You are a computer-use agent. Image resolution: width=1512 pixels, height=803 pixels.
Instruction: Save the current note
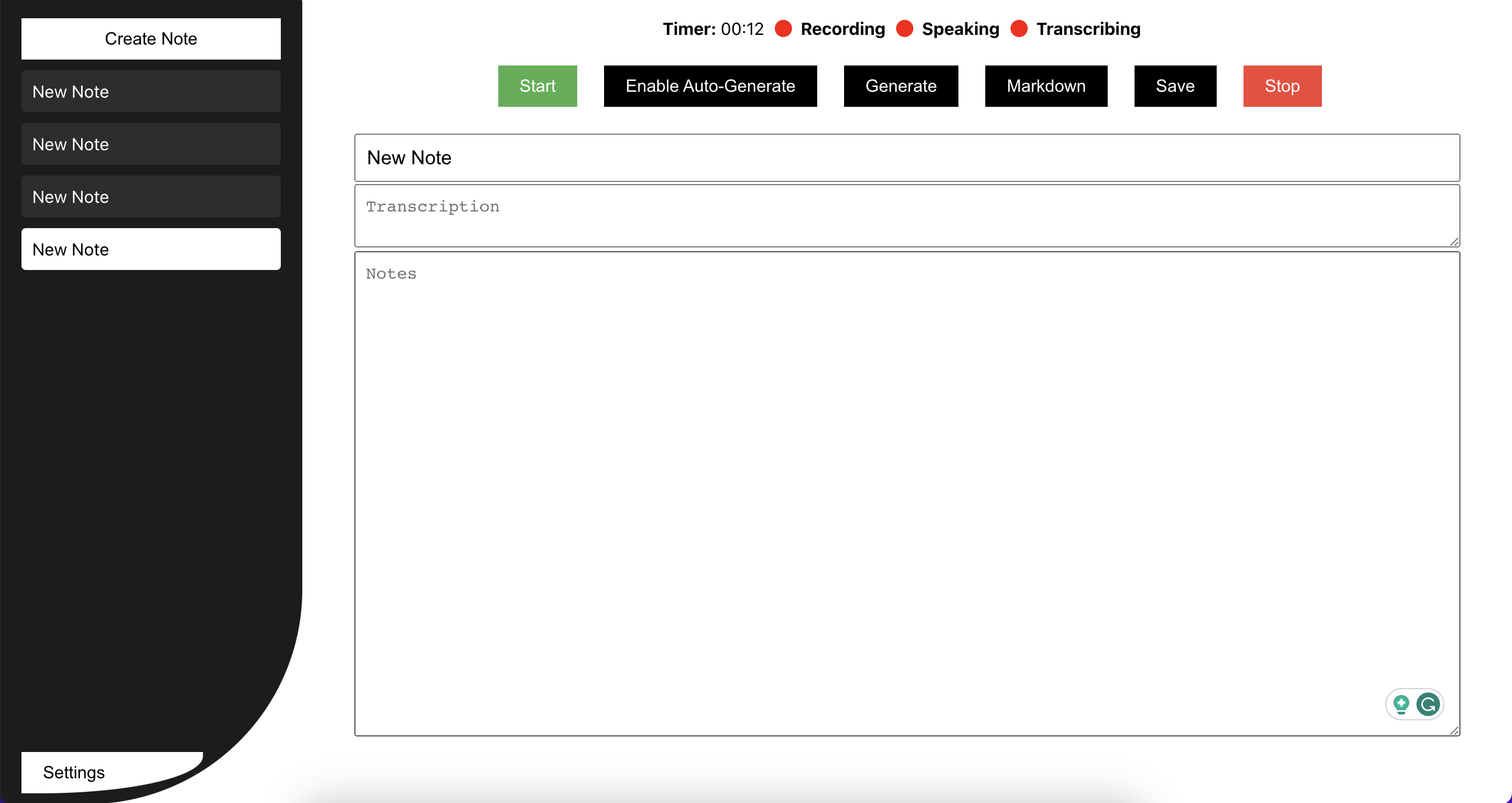(x=1175, y=85)
